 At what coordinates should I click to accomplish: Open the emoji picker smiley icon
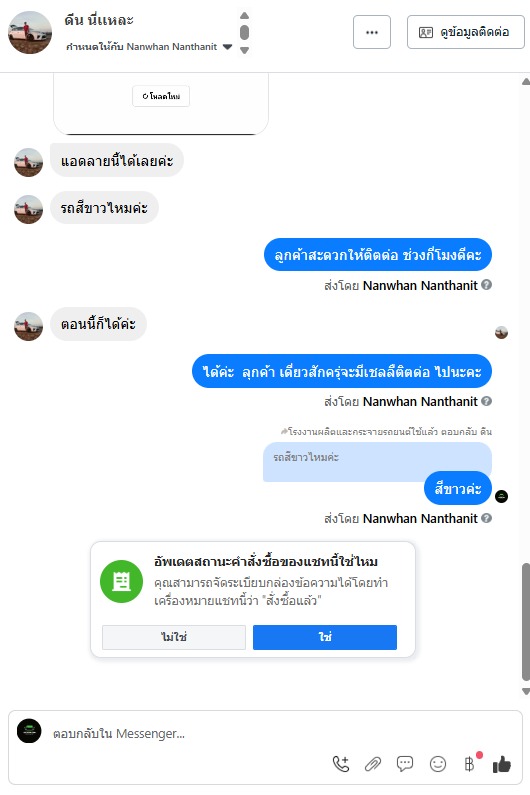[x=438, y=764]
